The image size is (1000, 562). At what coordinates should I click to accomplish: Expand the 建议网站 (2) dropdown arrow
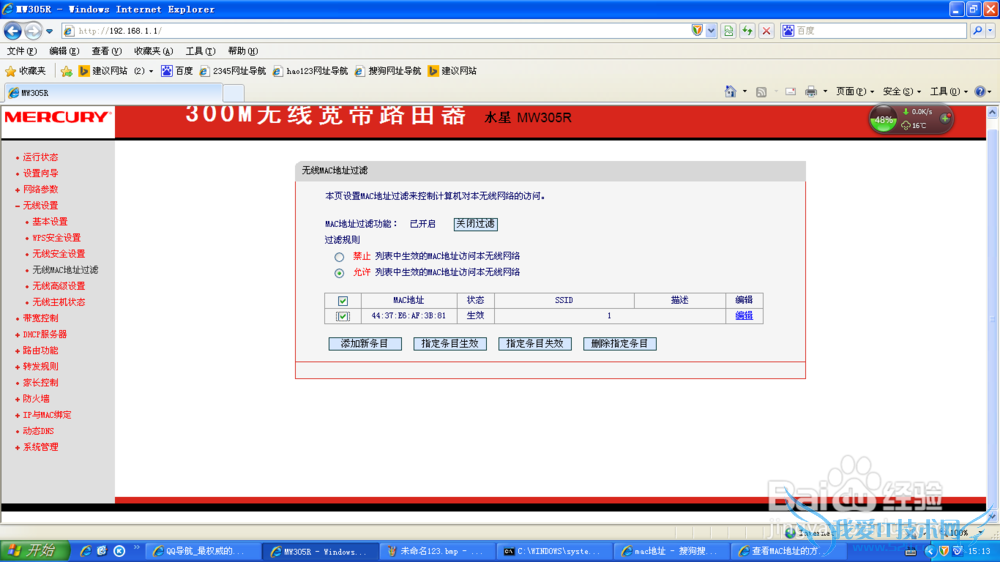click(151, 71)
